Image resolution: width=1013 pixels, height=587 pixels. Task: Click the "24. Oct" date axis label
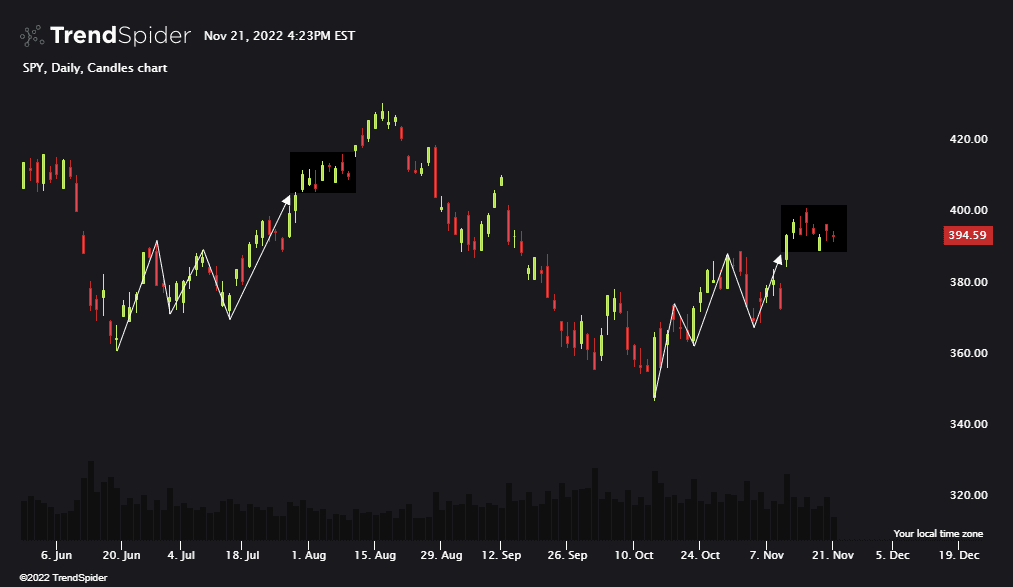700,555
